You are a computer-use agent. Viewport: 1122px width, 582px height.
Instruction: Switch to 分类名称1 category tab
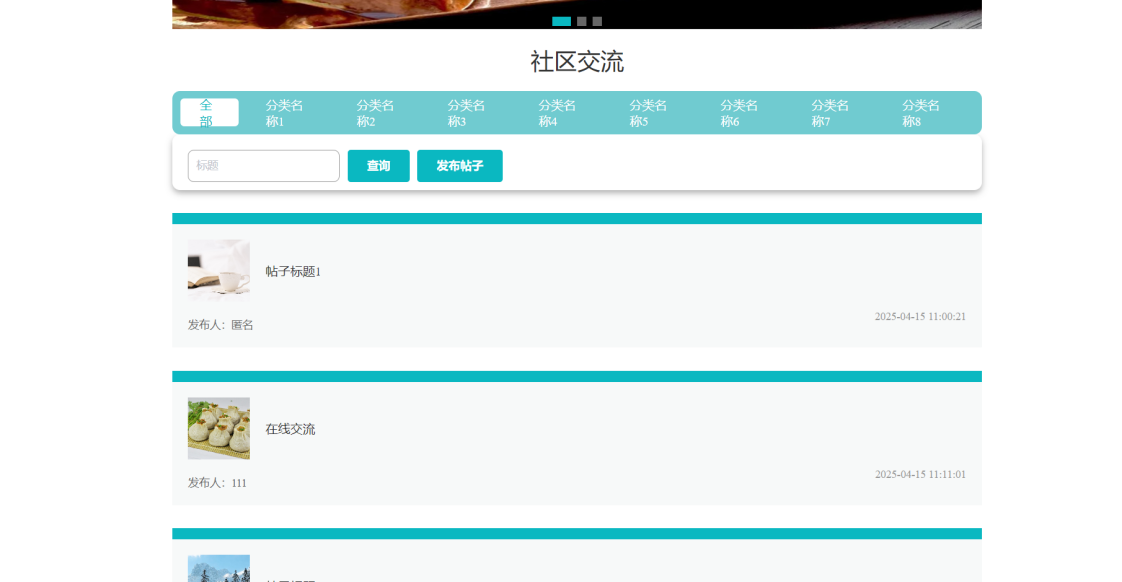[x=284, y=113]
